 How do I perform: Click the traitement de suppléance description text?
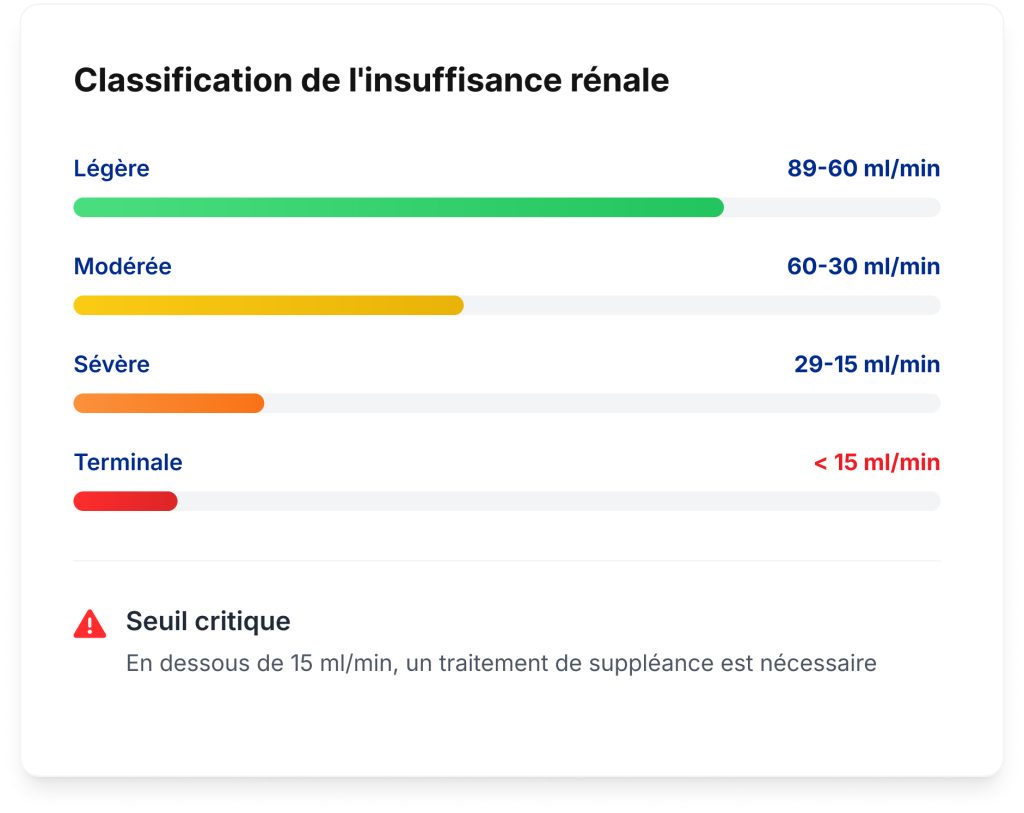tap(501, 663)
